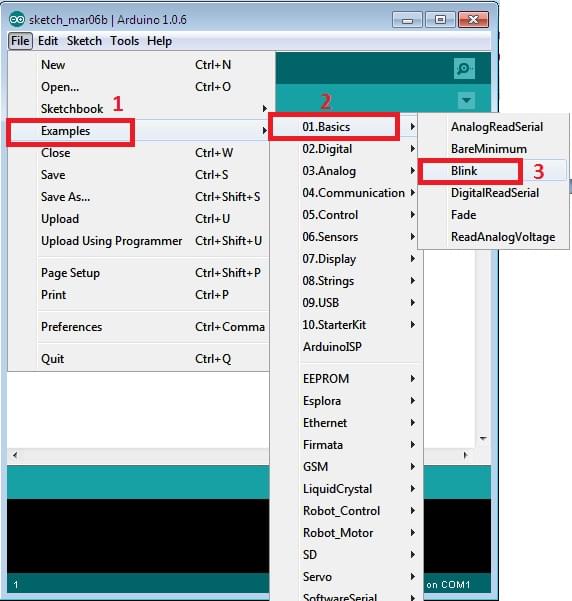Image resolution: width=572 pixels, height=601 pixels.
Task: Choose Print from File menu
Action: pyautogui.click(x=138, y=295)
